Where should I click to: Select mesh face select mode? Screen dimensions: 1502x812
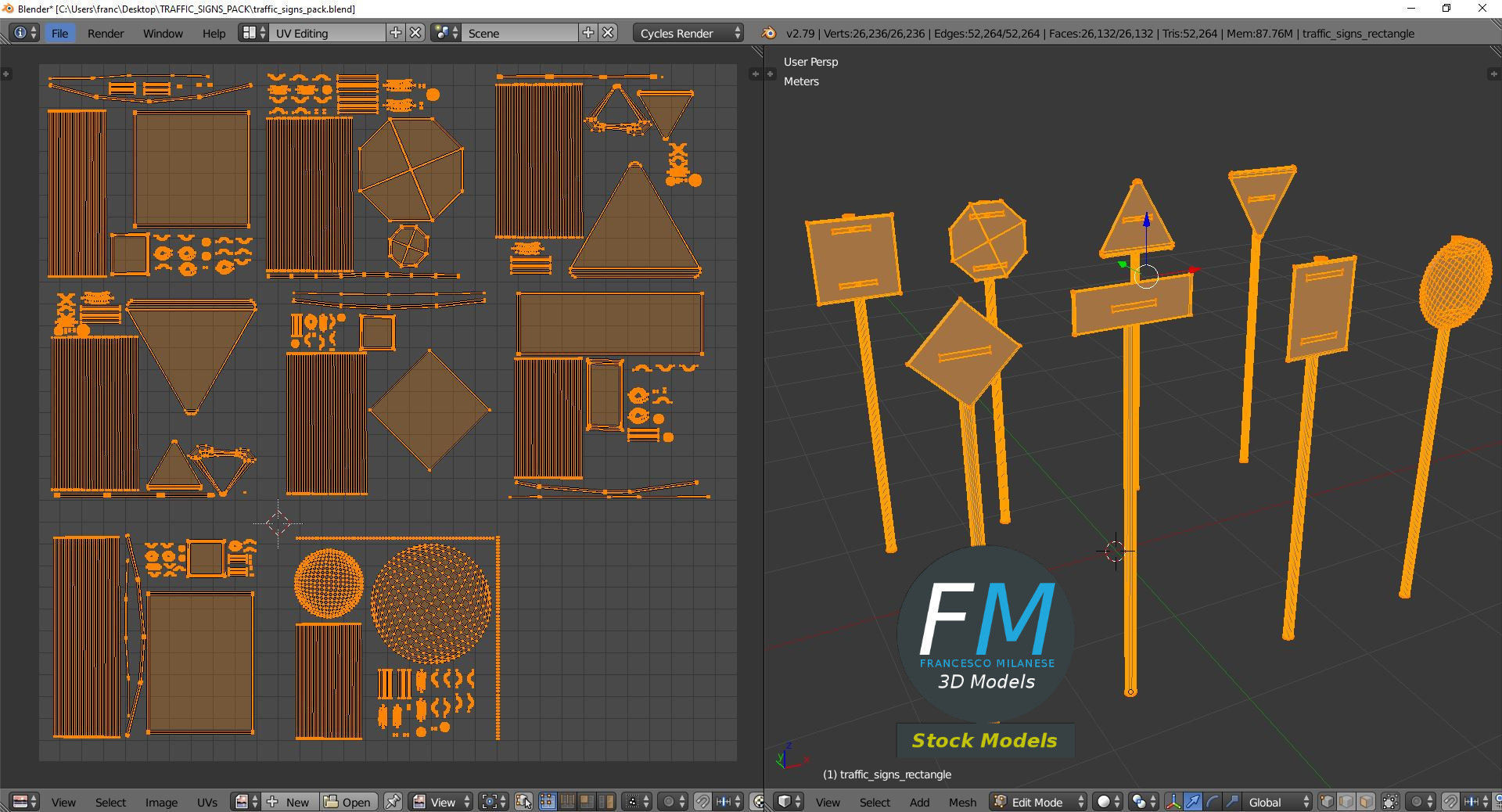pyautogui.click(x=1366, y=802)
